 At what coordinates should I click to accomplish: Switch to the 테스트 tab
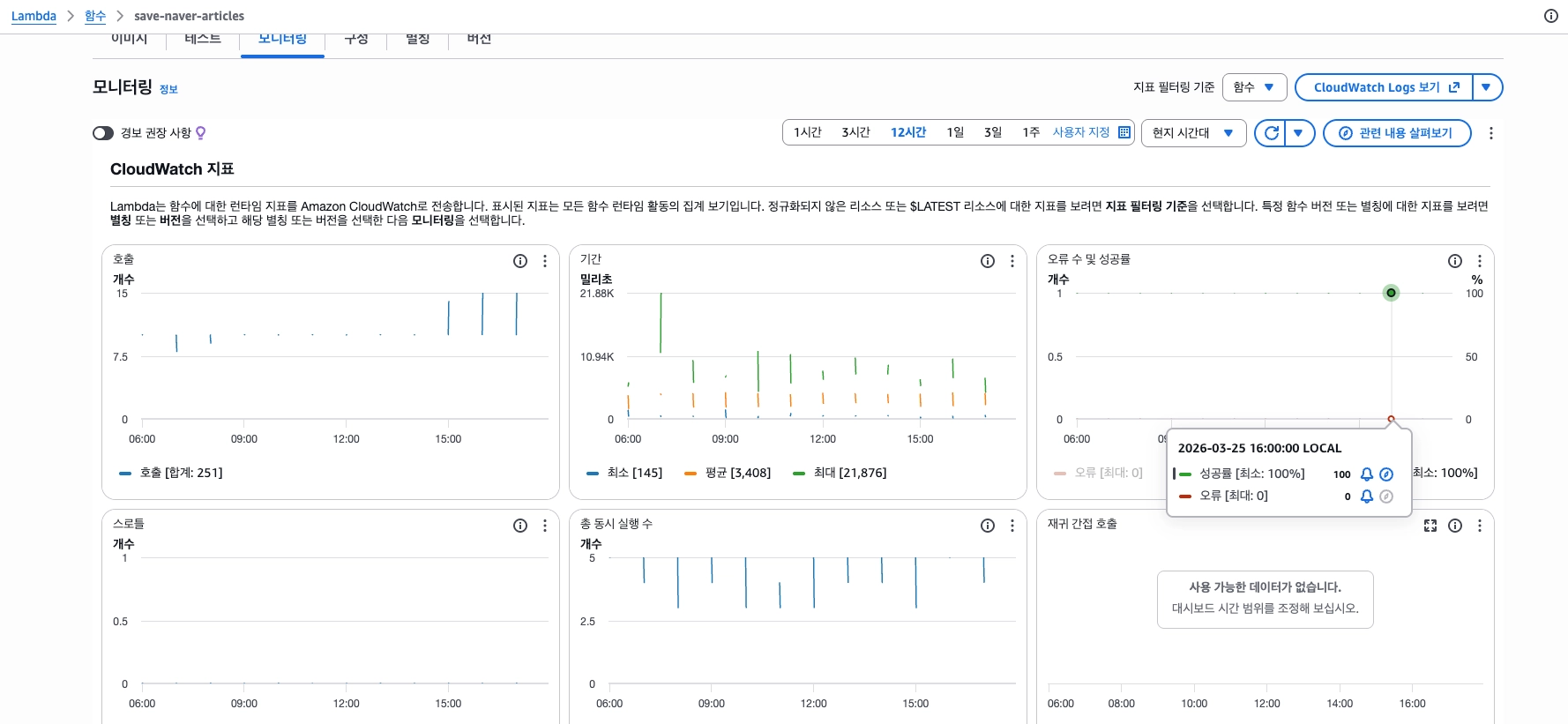point(202,41)
